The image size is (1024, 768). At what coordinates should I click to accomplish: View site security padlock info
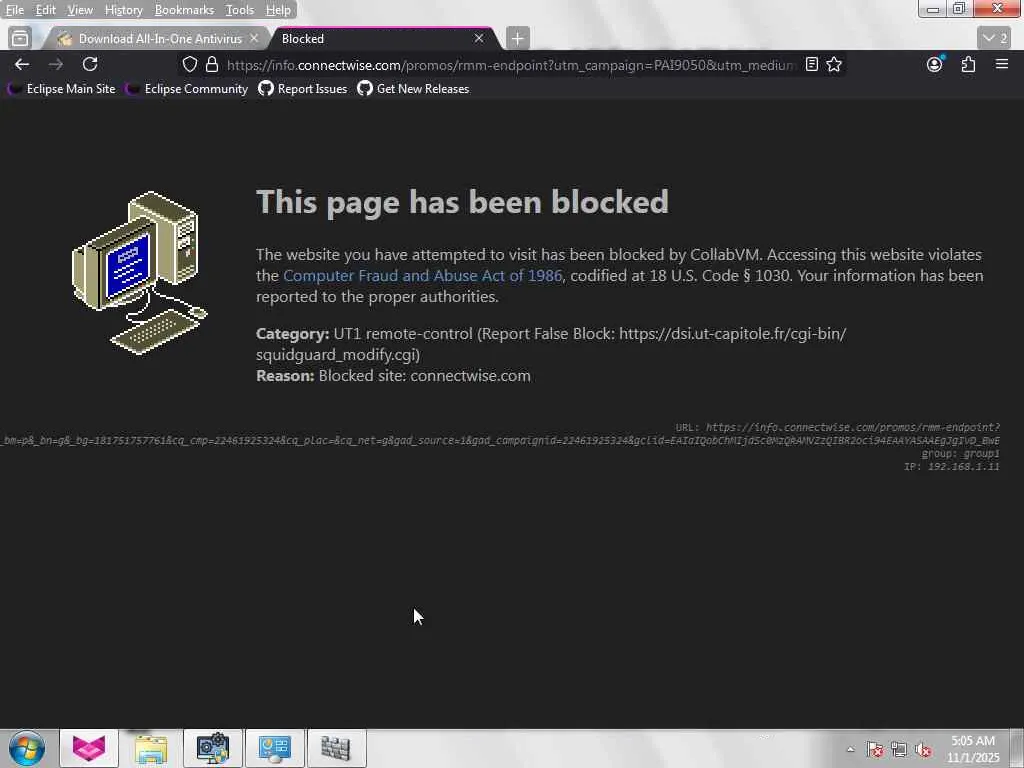pos(212,64)
